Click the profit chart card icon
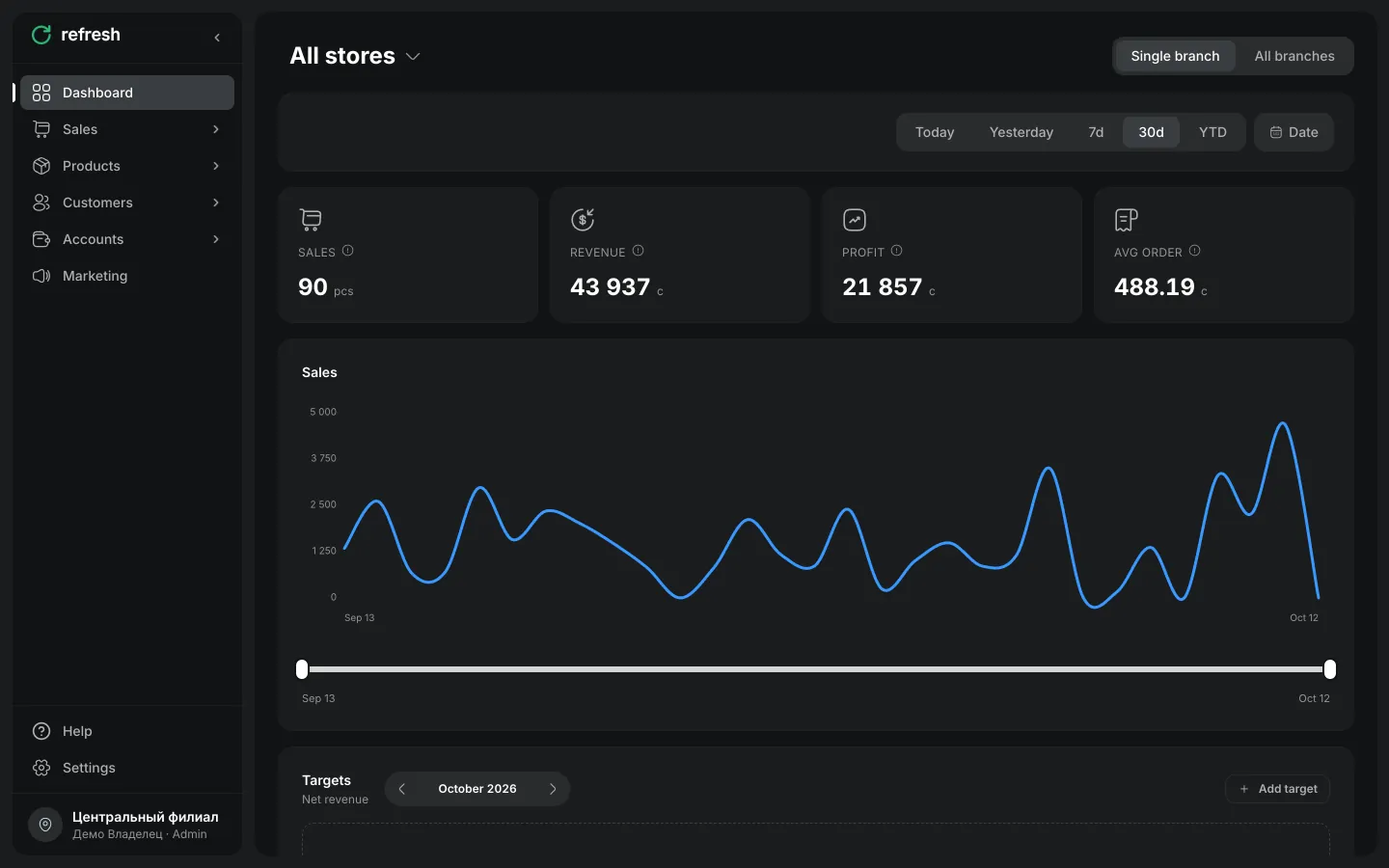Viewport: 1389px width, 868px height. [x=855, y=220]
